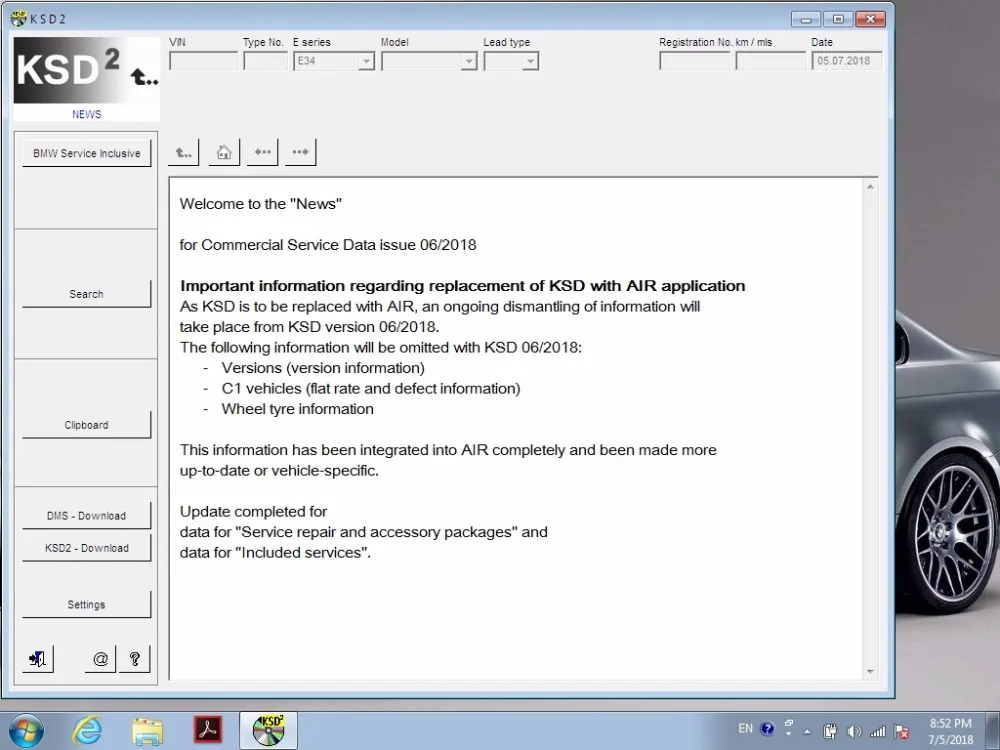Launch Internet Explorer from the taskbar
This screenshot has height=750, width=1000.
pyautogui.click(x=86, y=731)
